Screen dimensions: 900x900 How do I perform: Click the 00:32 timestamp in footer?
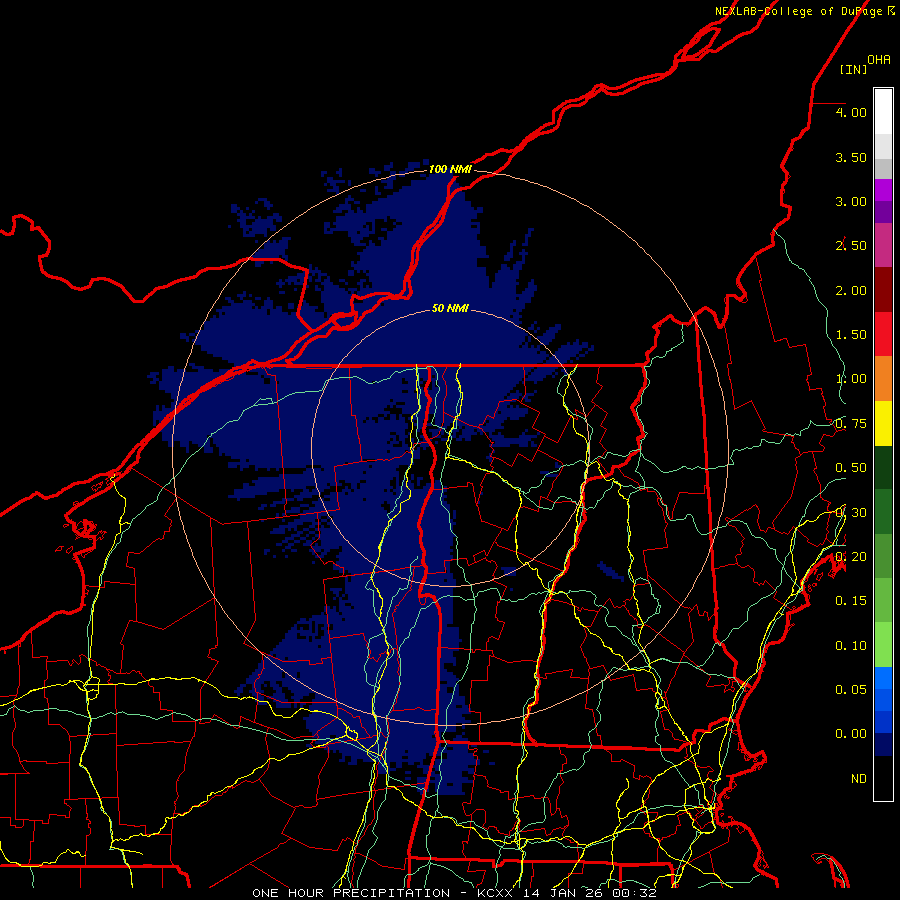pos(634,893)
